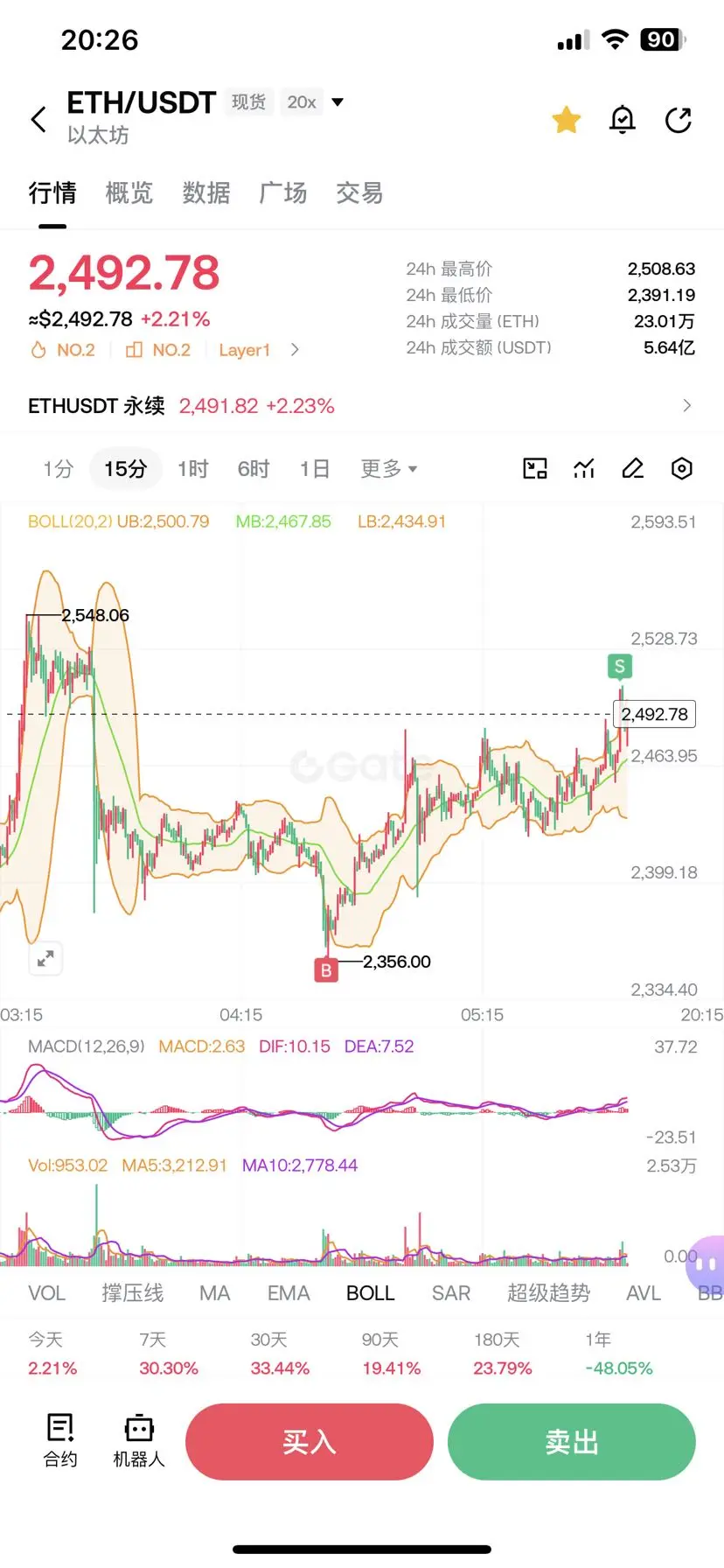Viewport: 724px width, 1568px height.
Task: Tap the share icon
Action: pos(678,120)
